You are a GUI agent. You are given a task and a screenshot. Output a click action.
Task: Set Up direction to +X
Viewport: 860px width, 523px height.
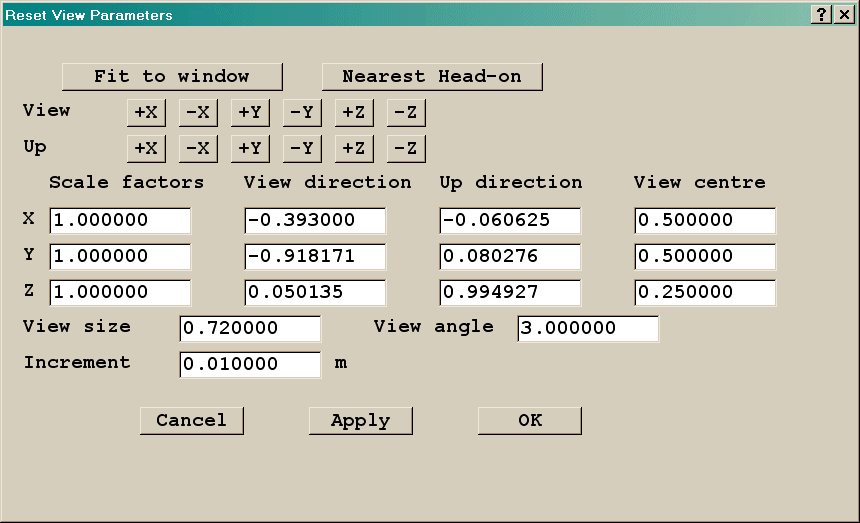tap(146, 149)
